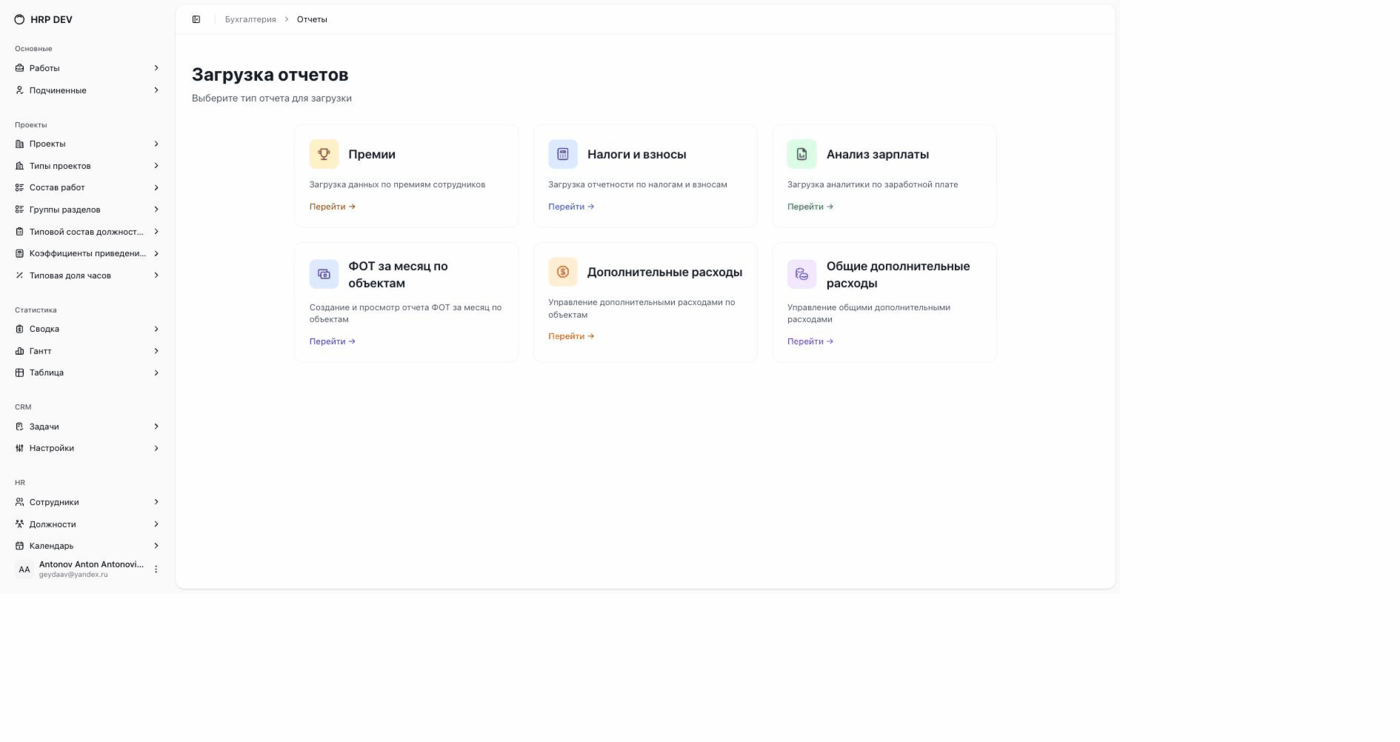The height and width of the screenshot is (742, 1400).
Task: Click the Анализ зарплаты card title
Action: pos(878,154)
